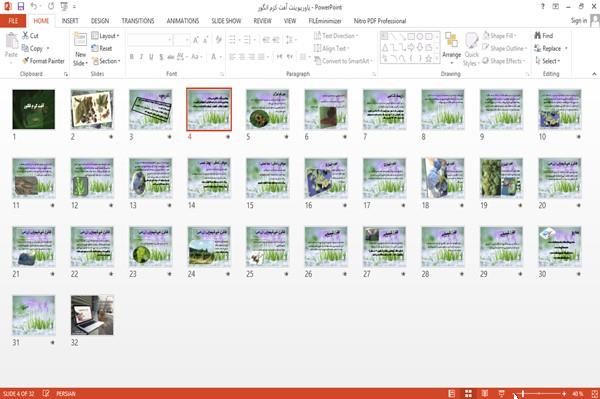Open the Shape Fill dropdown

[x=499, y=36]
